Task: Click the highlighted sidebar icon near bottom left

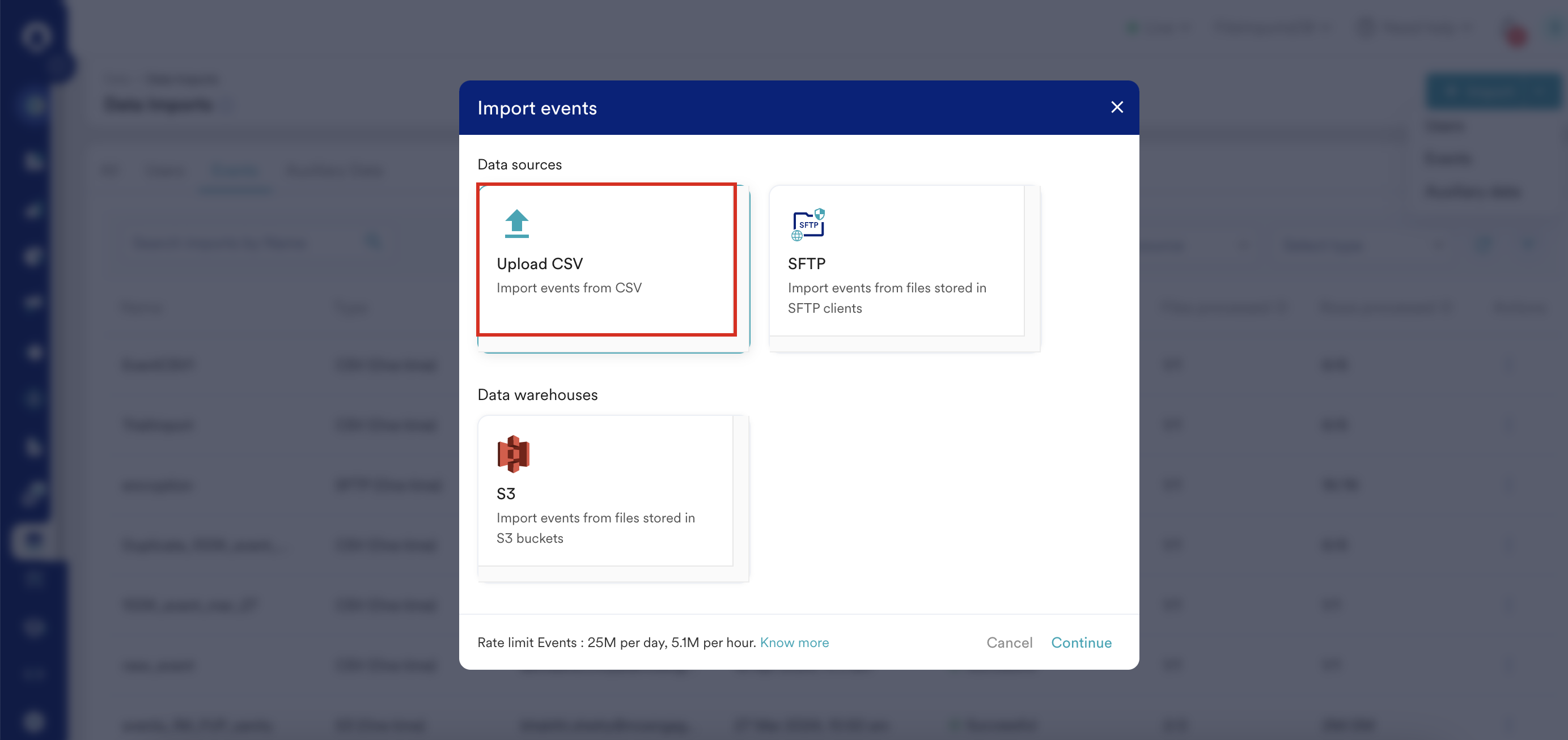Action: [33, 540]
